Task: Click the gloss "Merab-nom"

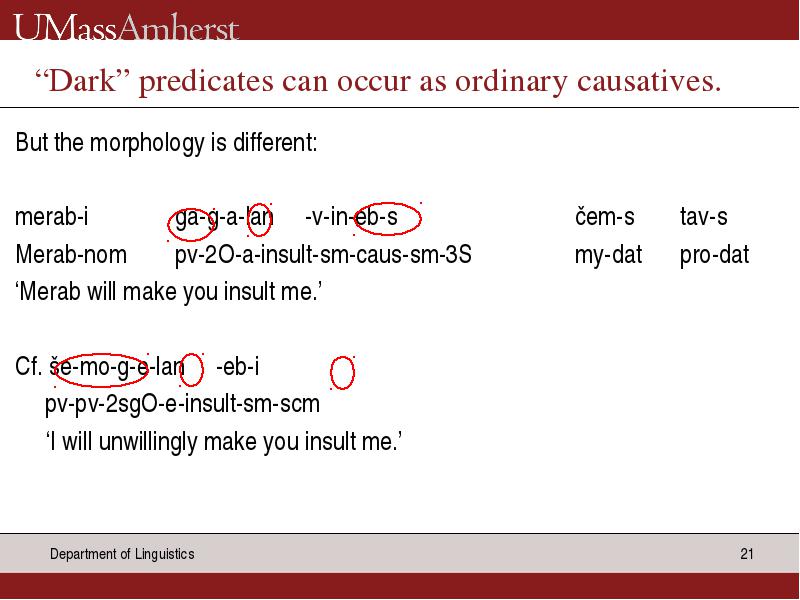Action: coord(71,254)
